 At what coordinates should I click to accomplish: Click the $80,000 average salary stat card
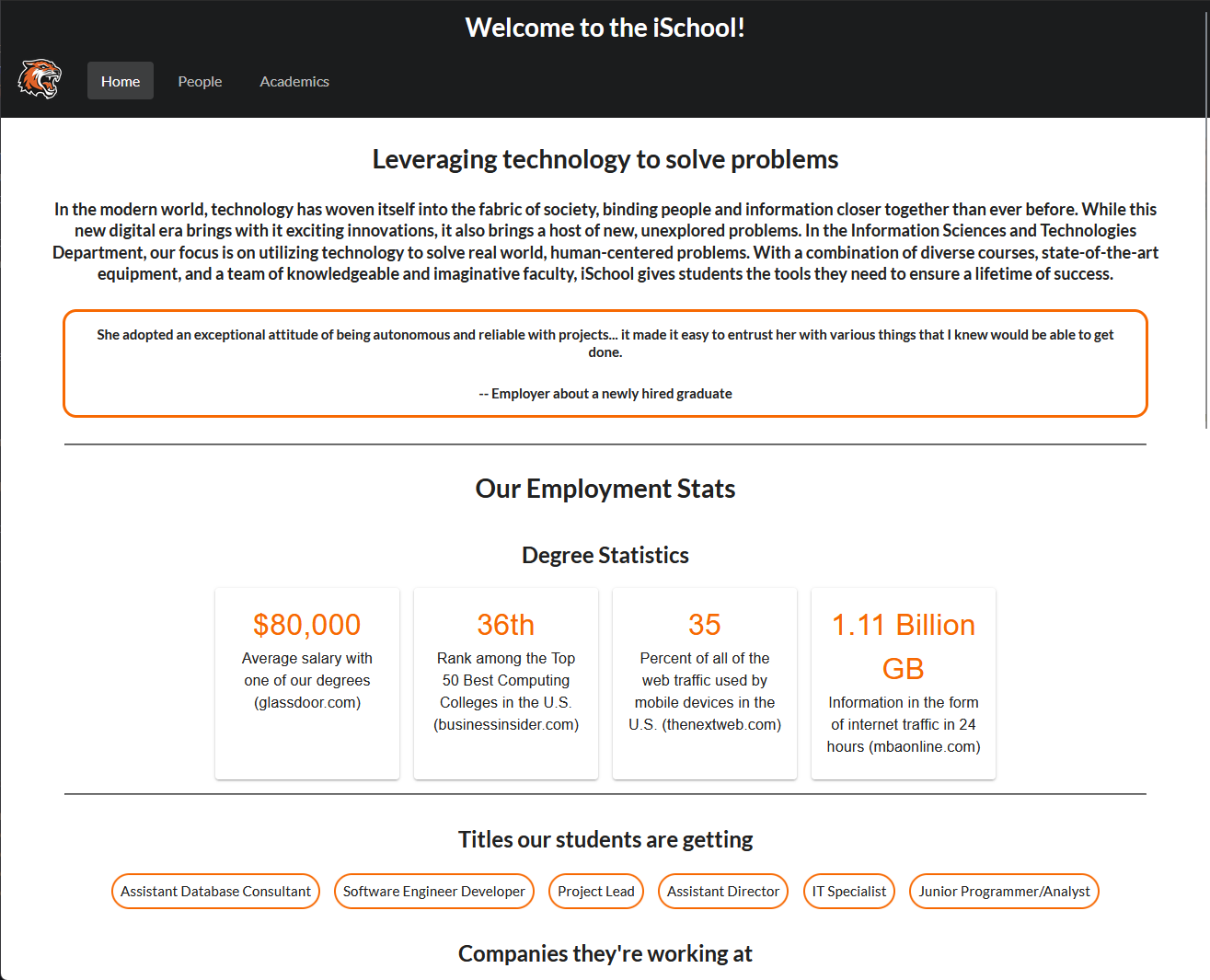click(306, 683)
